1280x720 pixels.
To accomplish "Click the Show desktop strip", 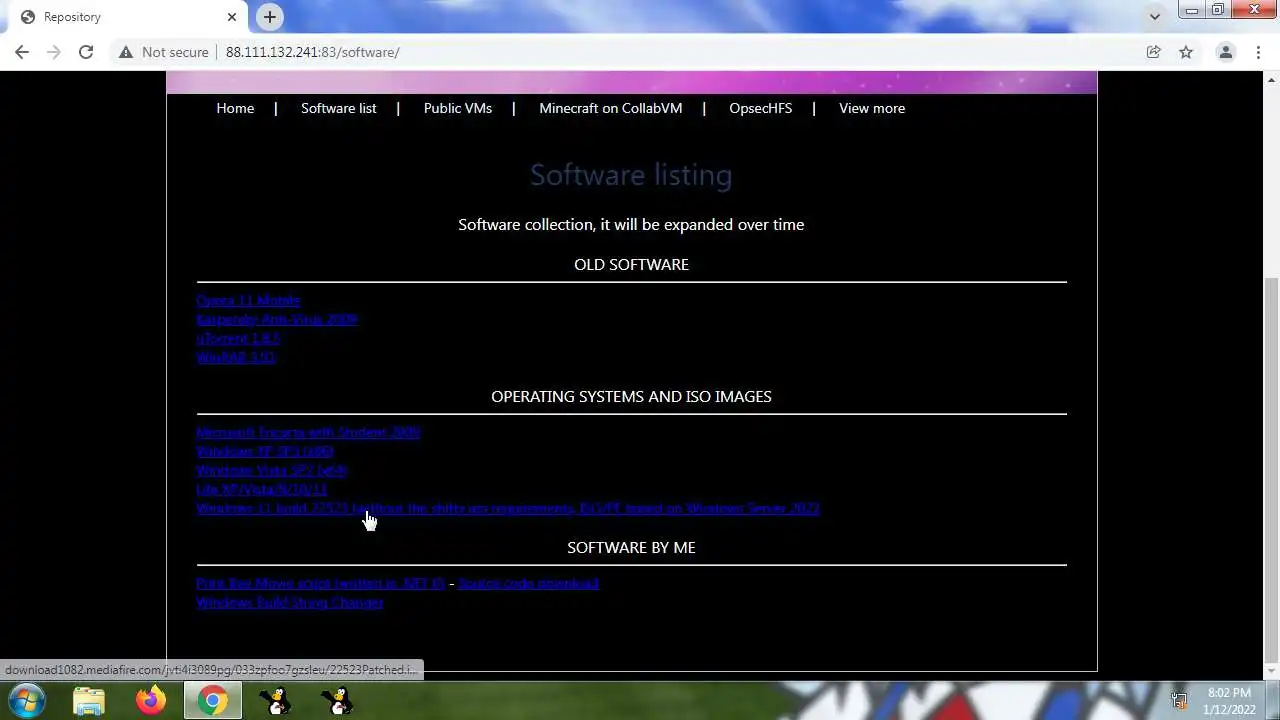I will (x=1272, y=701).
